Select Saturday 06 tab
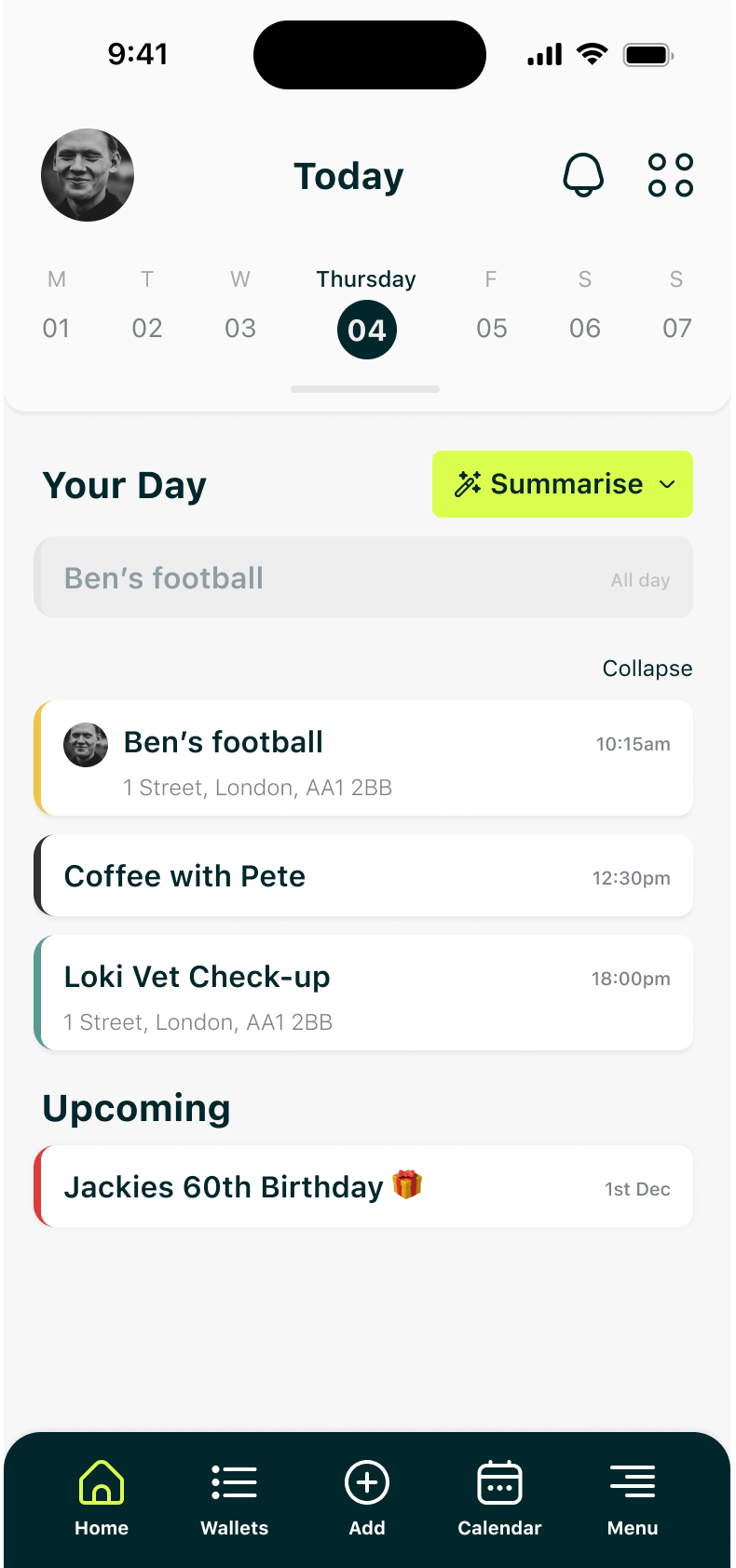Screen dimensions: 736x1568 584,328
